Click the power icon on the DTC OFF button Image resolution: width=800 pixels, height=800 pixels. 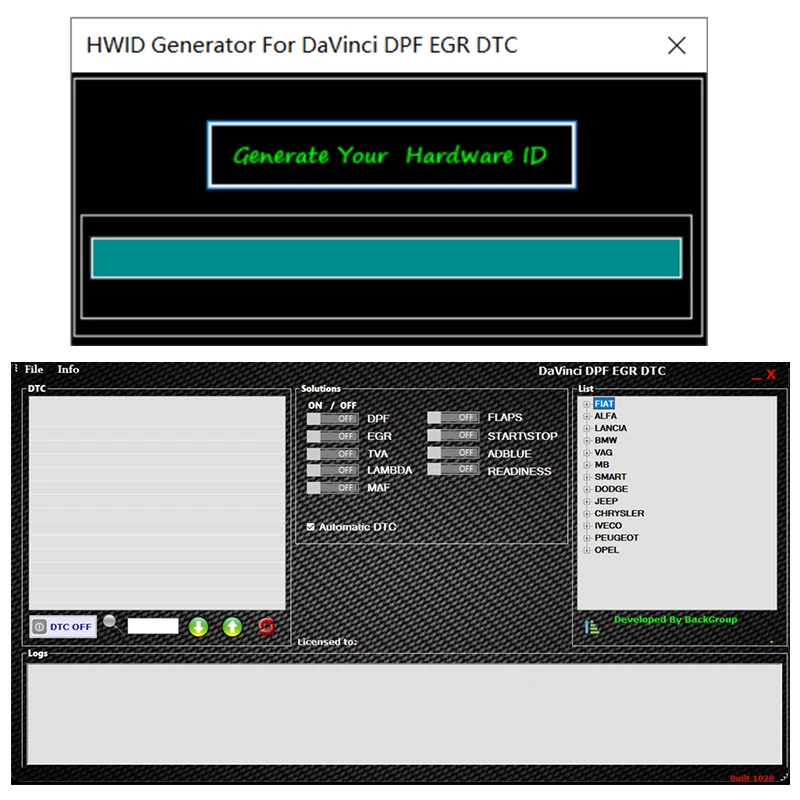[41, 626]
